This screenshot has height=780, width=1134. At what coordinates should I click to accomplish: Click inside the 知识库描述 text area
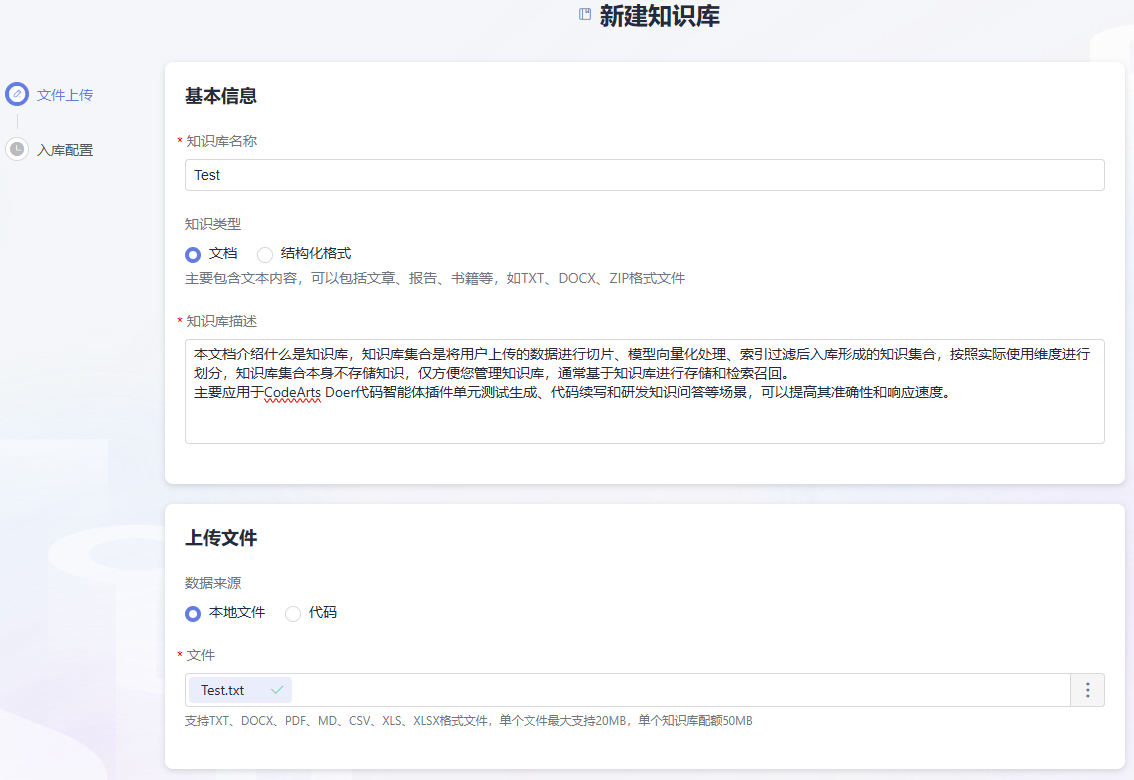point(644,420)
